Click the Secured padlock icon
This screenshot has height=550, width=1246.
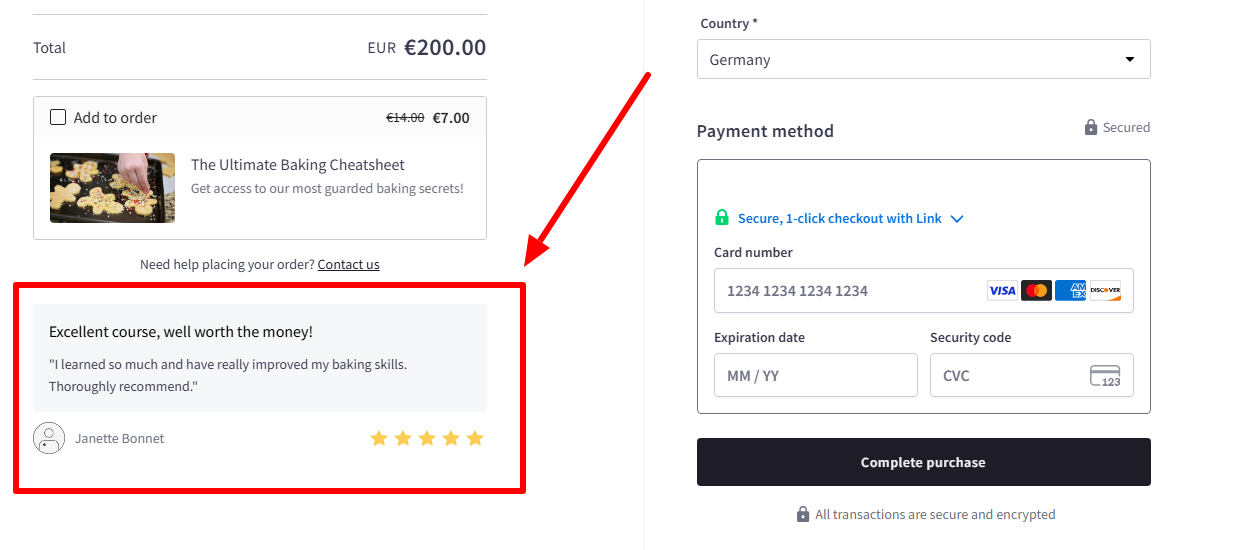coord(1091,128)
